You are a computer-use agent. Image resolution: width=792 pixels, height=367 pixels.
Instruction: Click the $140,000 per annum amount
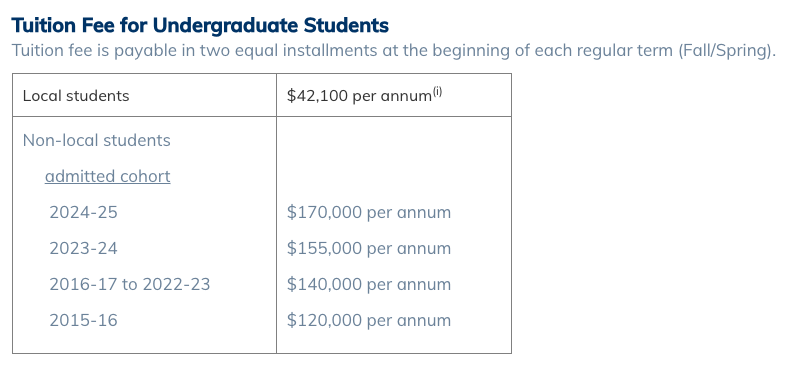pyautogui.click(x=369, y=284)
